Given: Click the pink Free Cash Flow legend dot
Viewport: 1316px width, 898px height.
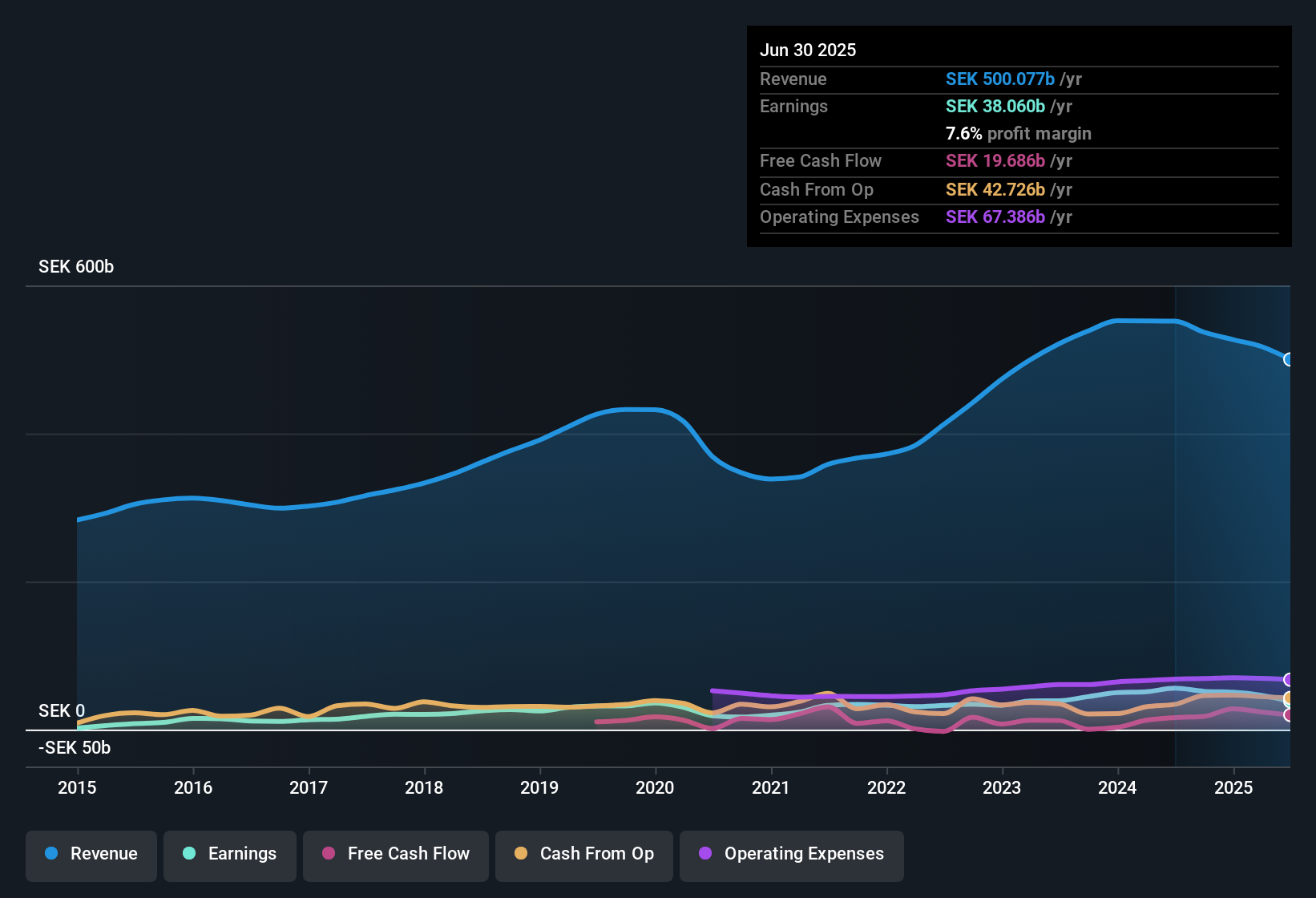Looking at the screenshot, I should click(327, 854).
